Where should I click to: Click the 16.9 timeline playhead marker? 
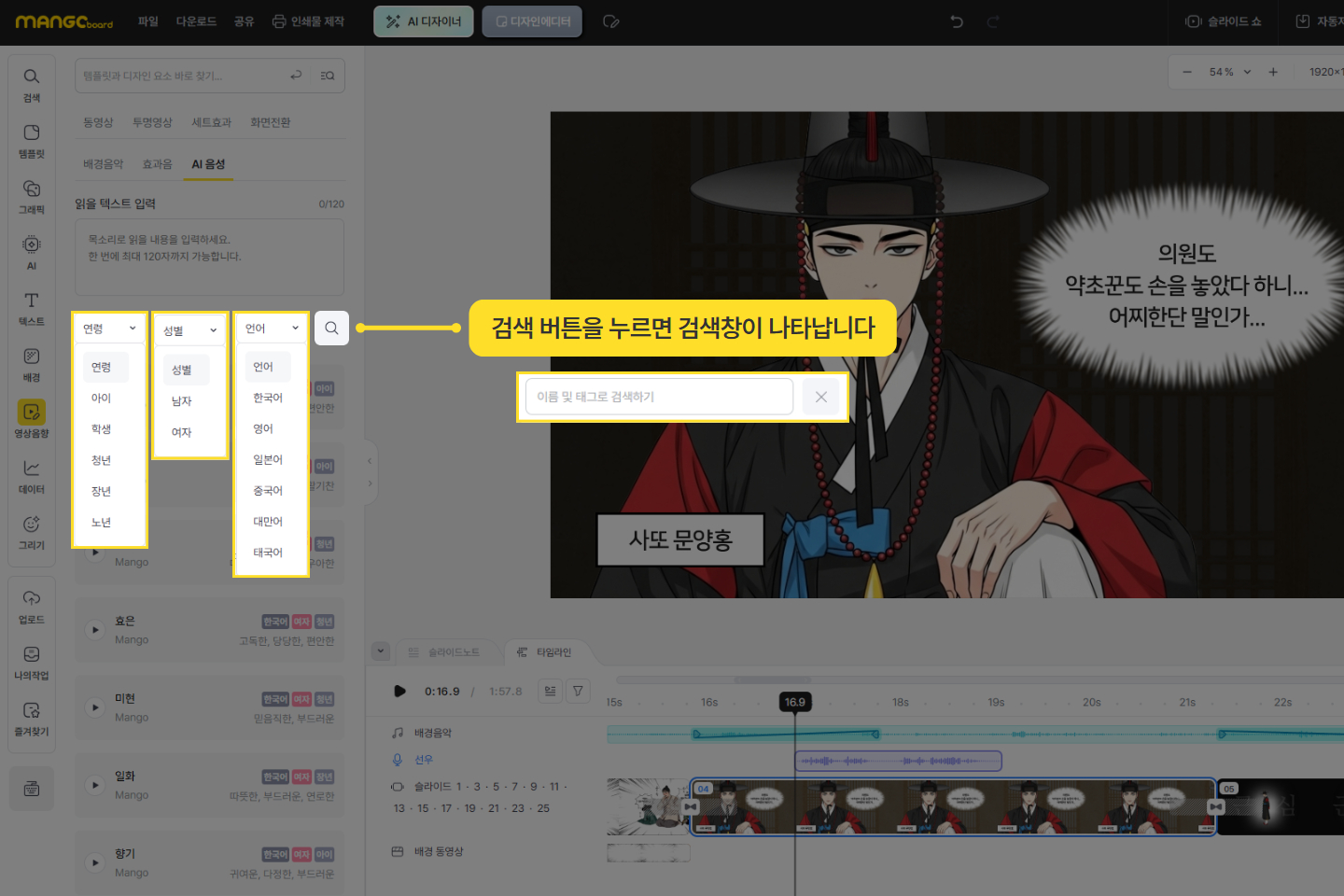coord(795,702)
